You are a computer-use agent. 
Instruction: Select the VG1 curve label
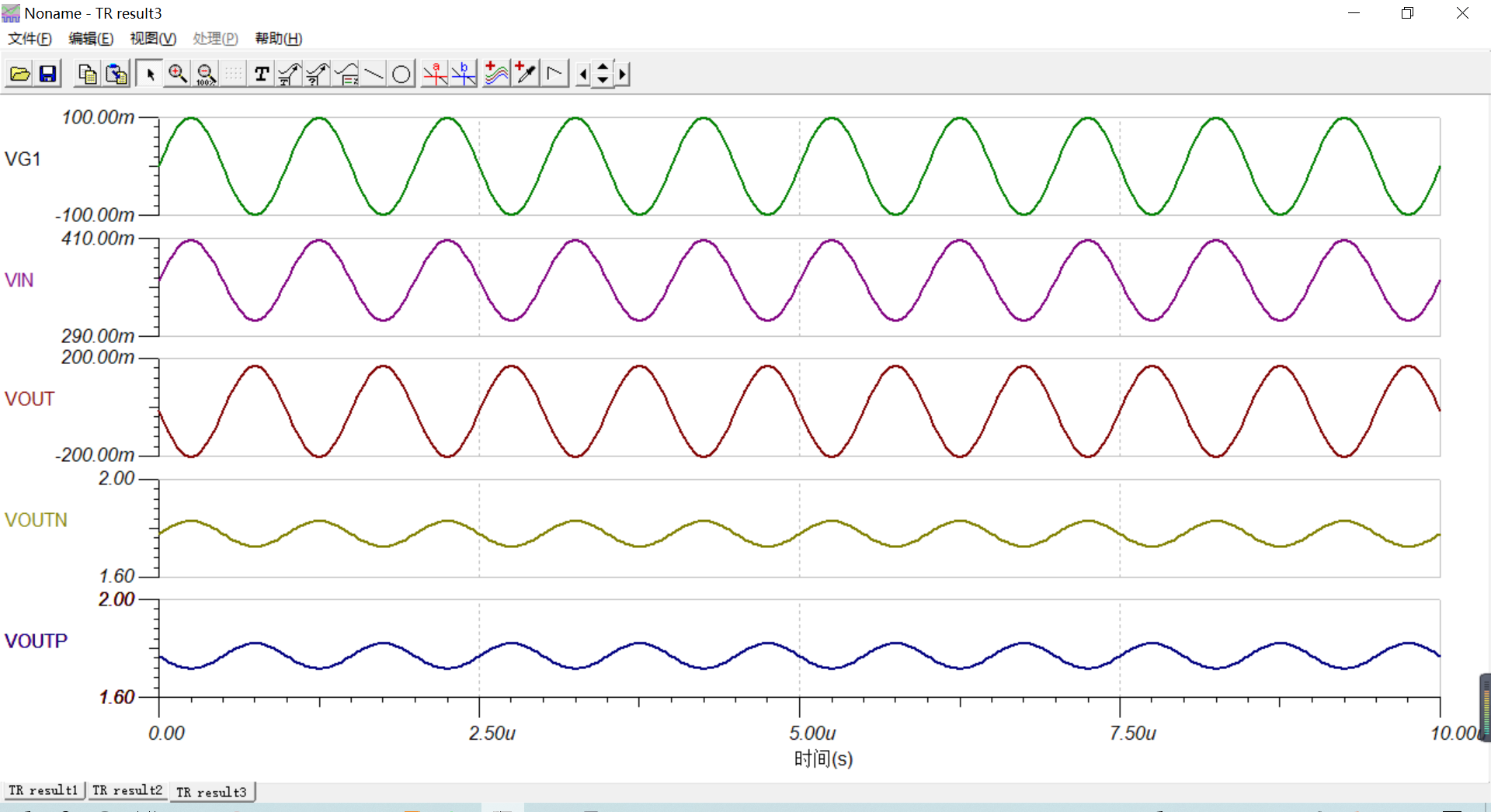pyautogui.click(x=23, y=159)
